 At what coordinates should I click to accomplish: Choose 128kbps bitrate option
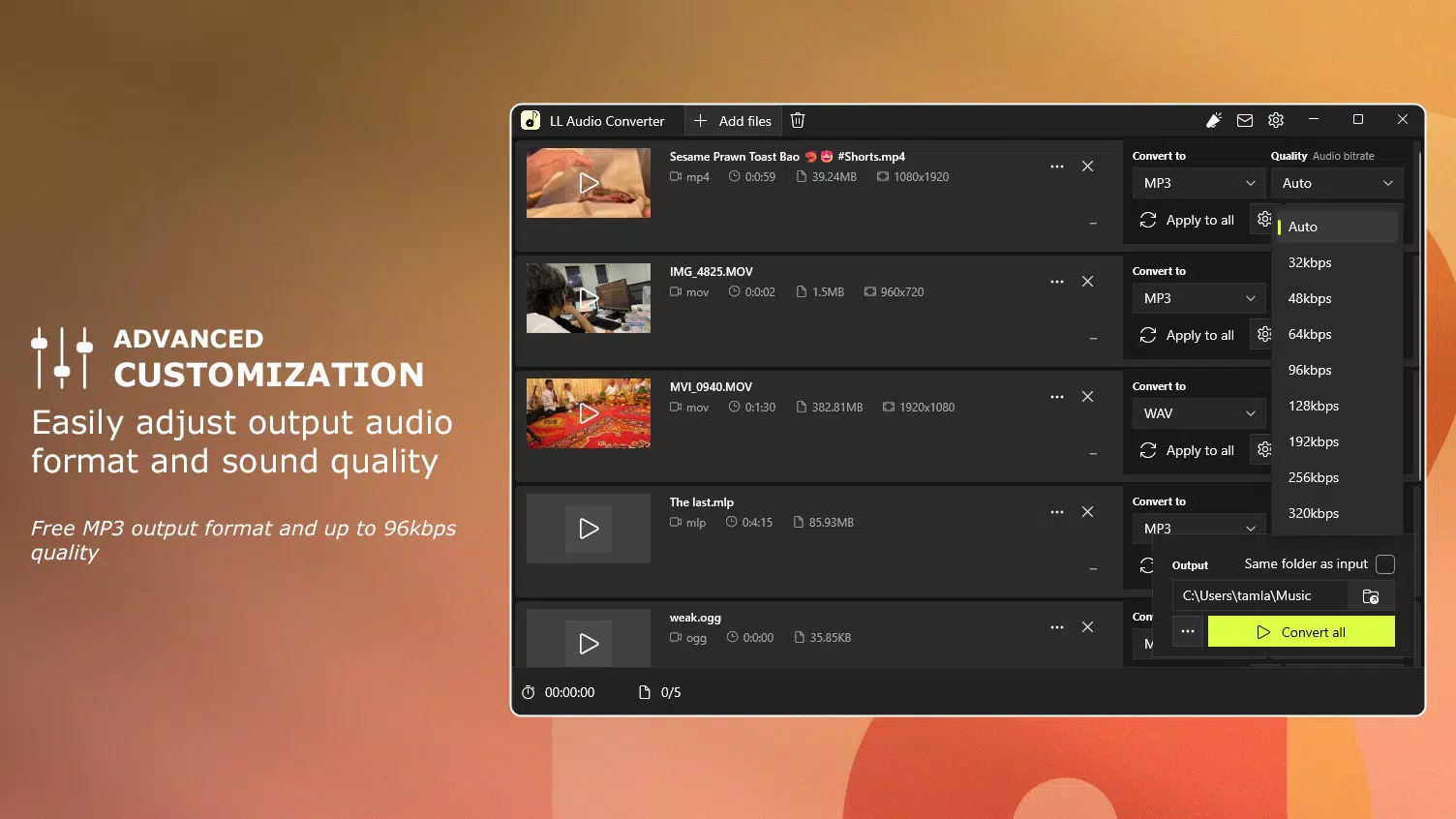(x=1337, y=406)
